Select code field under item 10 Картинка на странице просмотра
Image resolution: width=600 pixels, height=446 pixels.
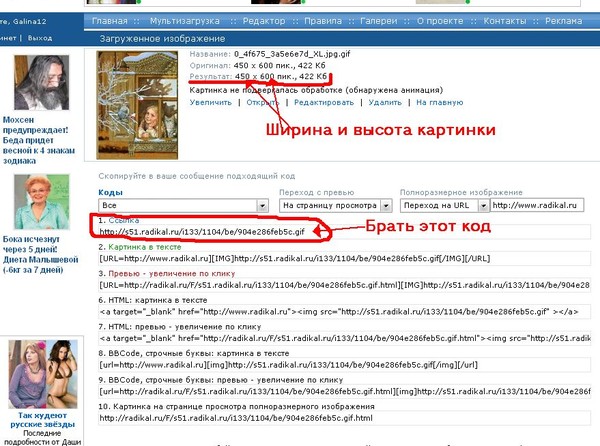[x=344, y=418]
